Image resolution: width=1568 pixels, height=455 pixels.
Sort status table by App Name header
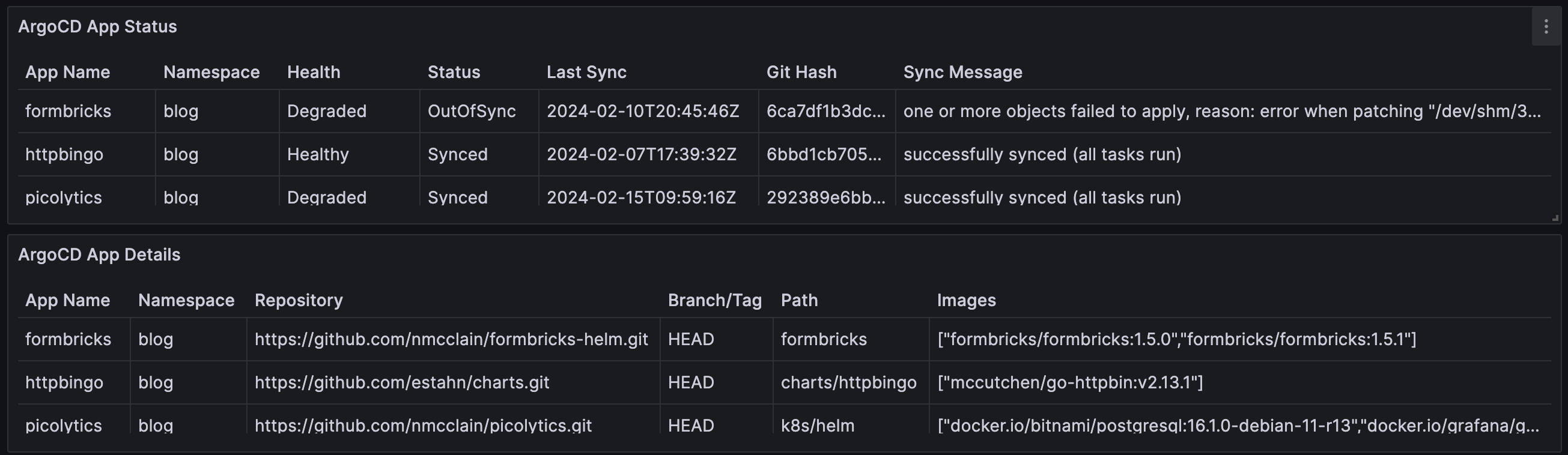pos(67,73)
